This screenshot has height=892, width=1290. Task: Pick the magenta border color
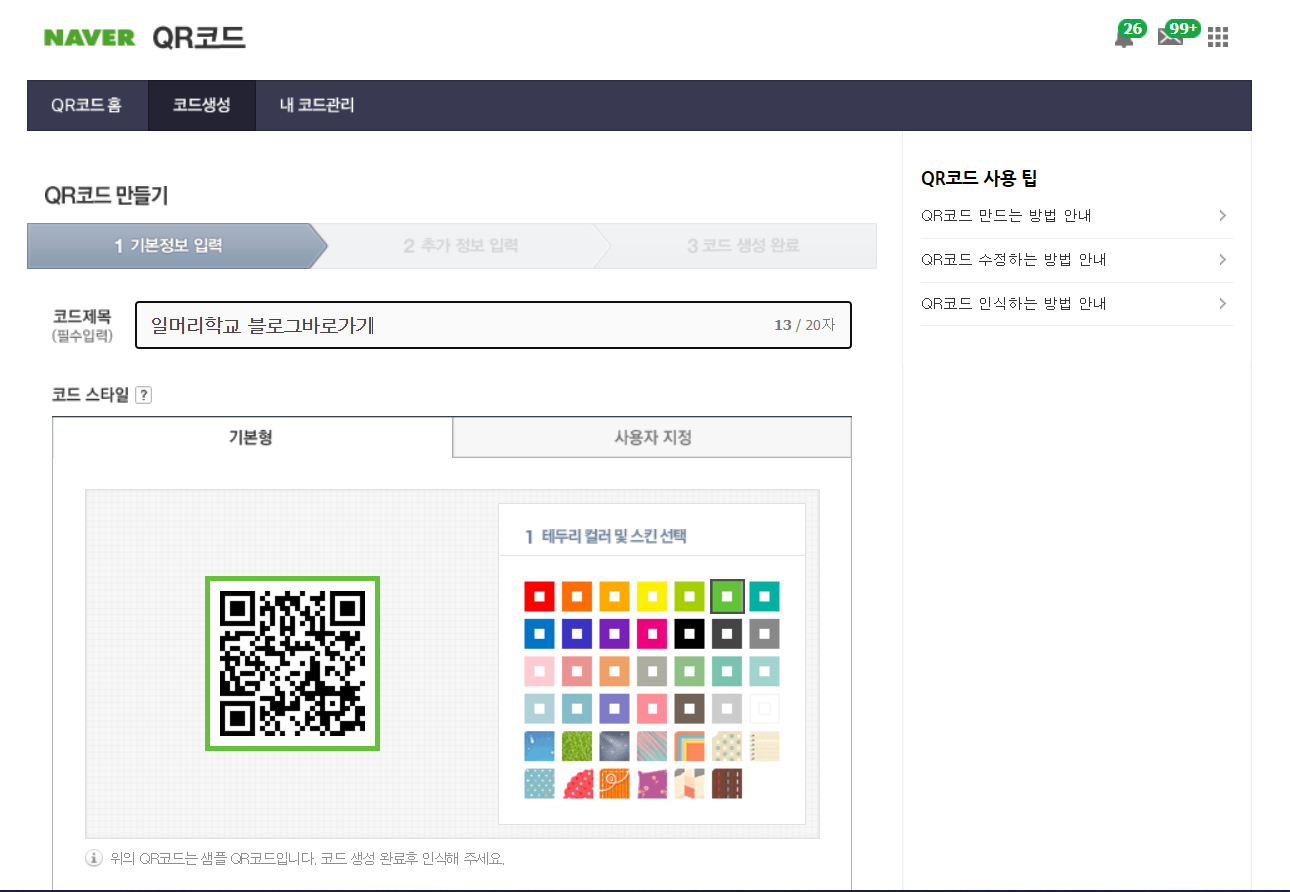tap(652, 634)
